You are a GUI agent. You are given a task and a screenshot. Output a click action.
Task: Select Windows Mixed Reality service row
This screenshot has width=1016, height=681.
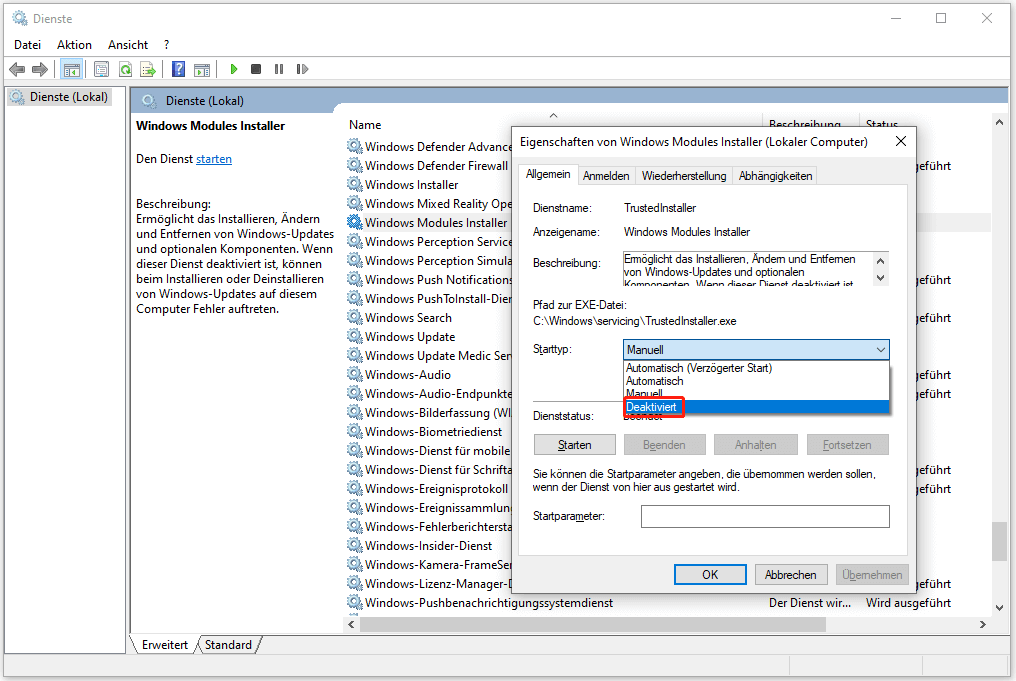coord(429,203)
